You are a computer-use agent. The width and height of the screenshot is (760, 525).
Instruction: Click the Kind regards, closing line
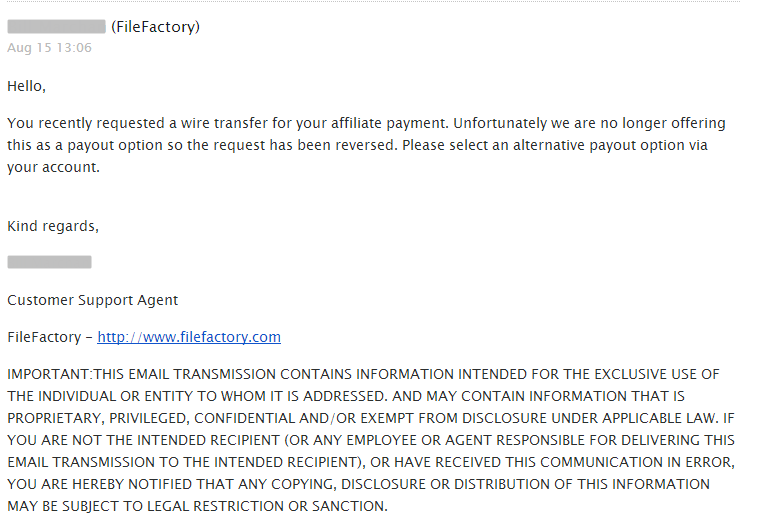coord(53,226)
